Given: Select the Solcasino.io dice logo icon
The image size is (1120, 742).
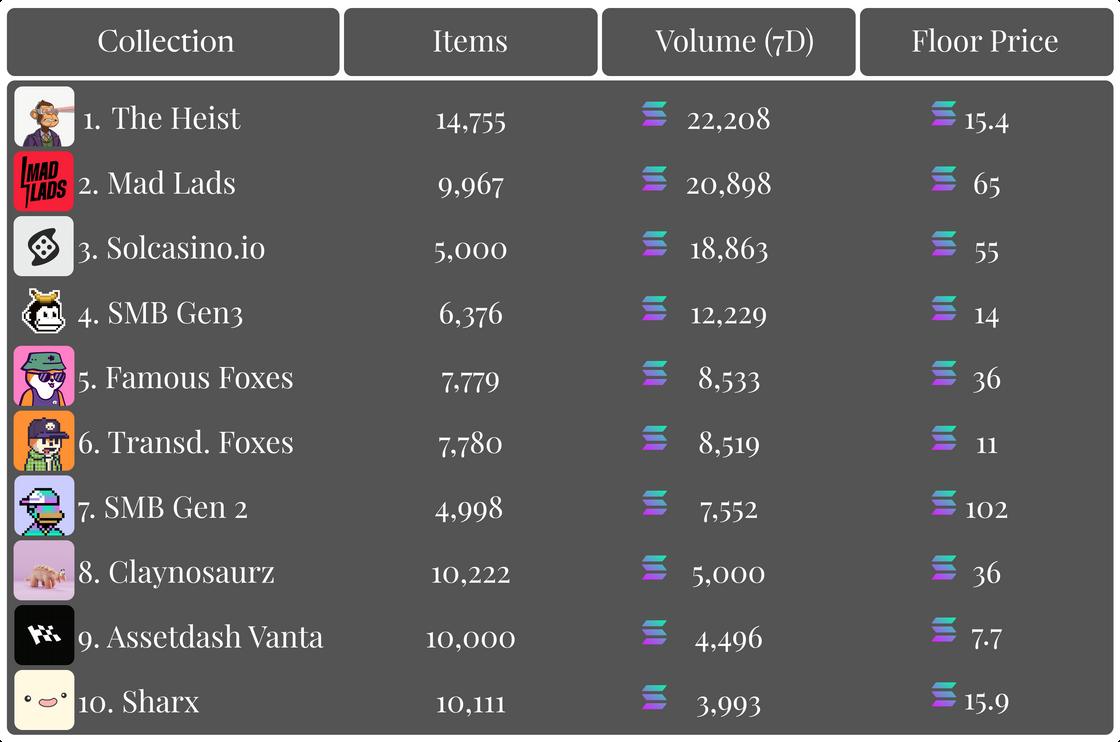Looking at the screenshot, I should 44,246.
